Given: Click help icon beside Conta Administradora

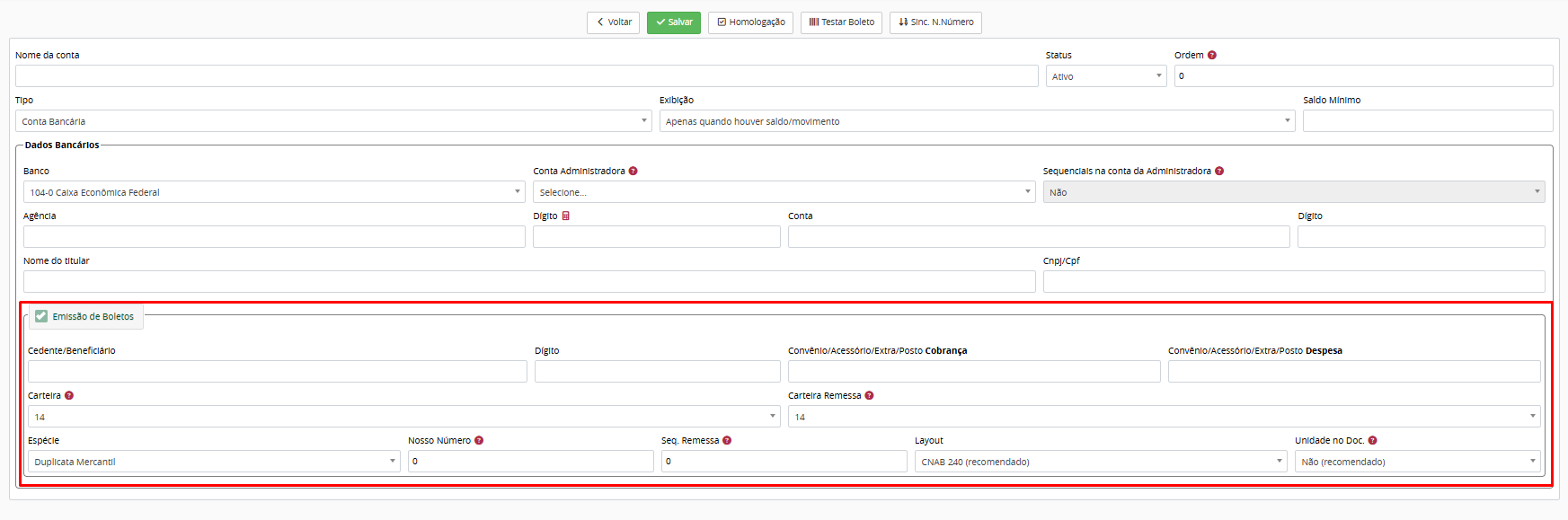Looking at the screenshot, I should pos(633,171).
